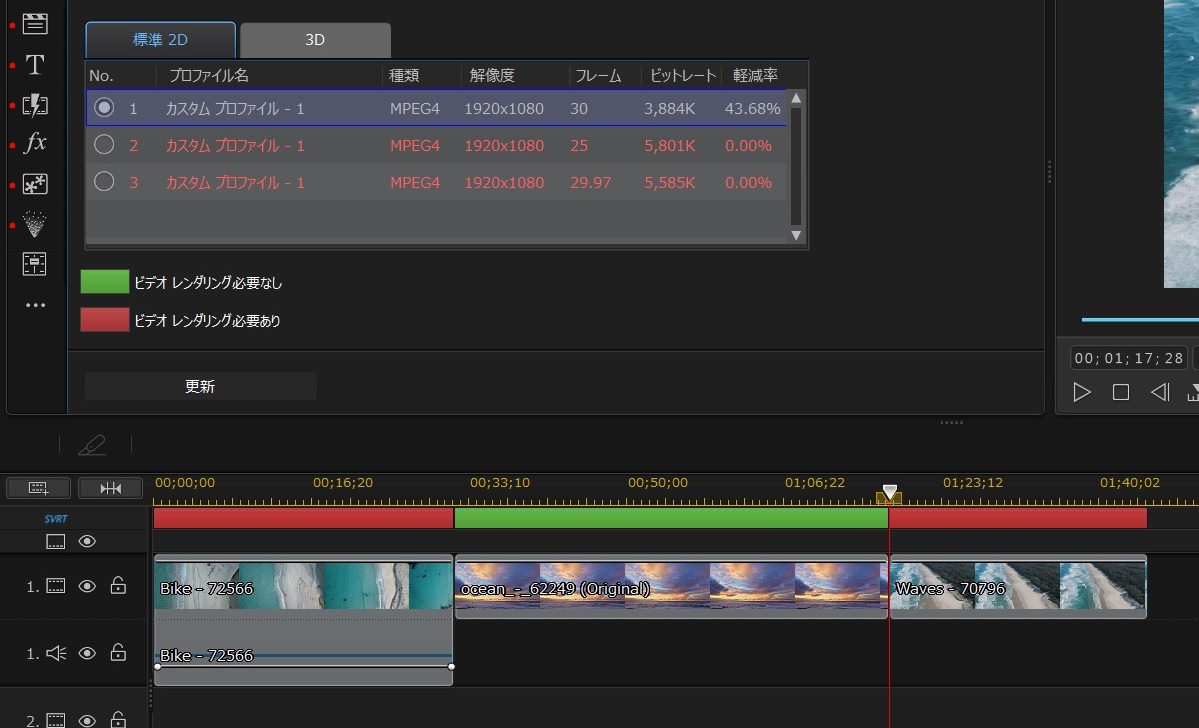Select profile No. 3 radio button (29.97 fps)
Image resolution: width=1199 pixels, height=728 pixels.
tap(104, 182)
